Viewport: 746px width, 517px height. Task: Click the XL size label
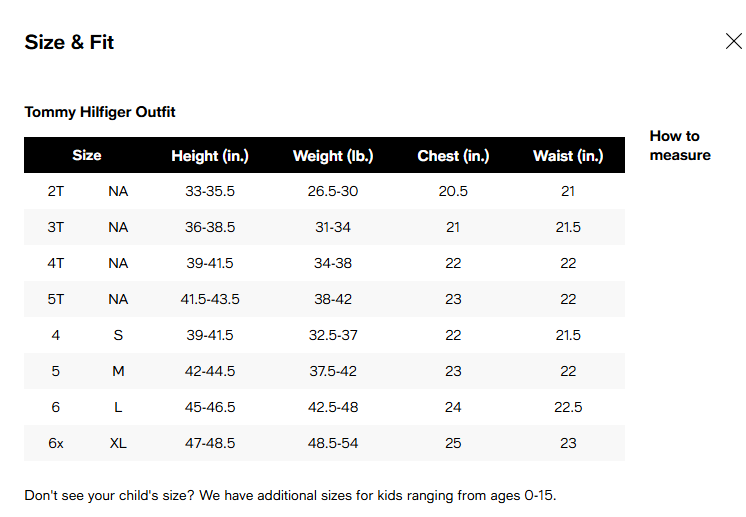pyautogui.click(x=118, y=443)
